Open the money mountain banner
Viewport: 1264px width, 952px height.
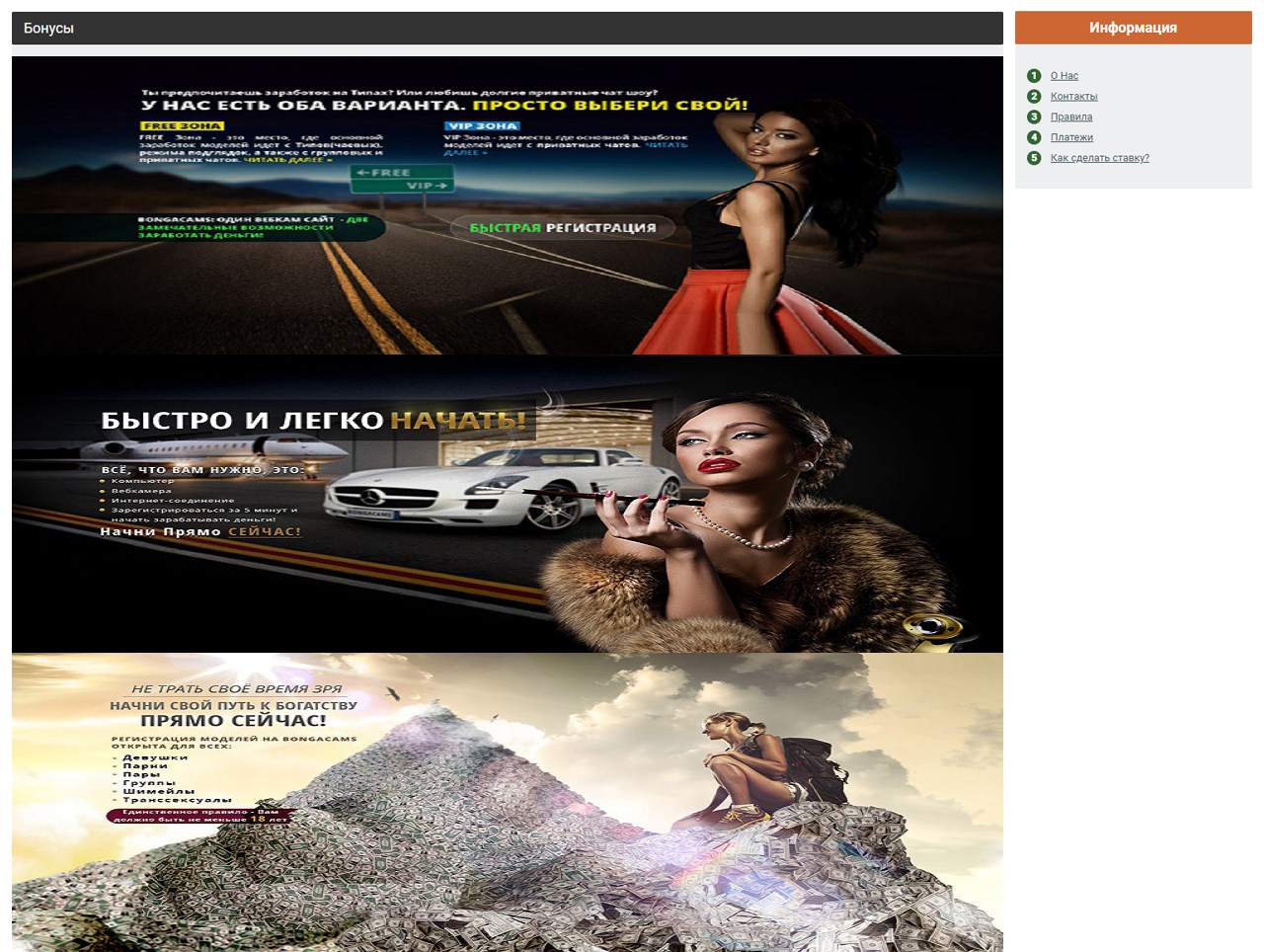pyautogui.click(x=507, y=802)
